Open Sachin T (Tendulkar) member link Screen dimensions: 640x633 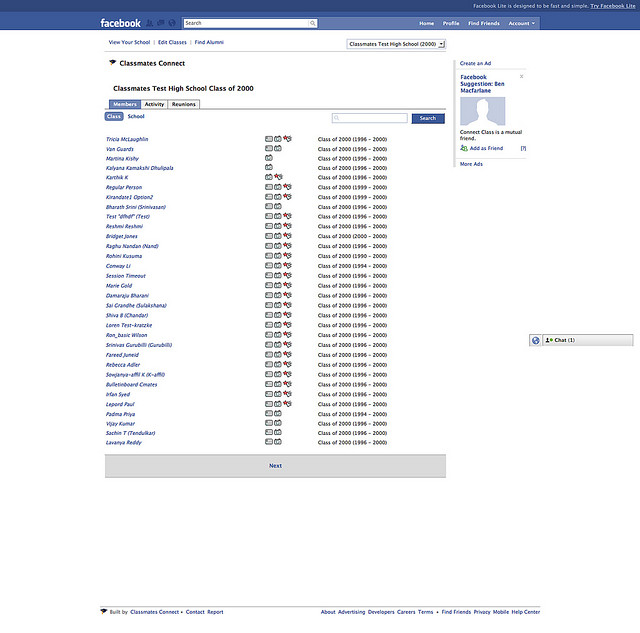(131, 433)
